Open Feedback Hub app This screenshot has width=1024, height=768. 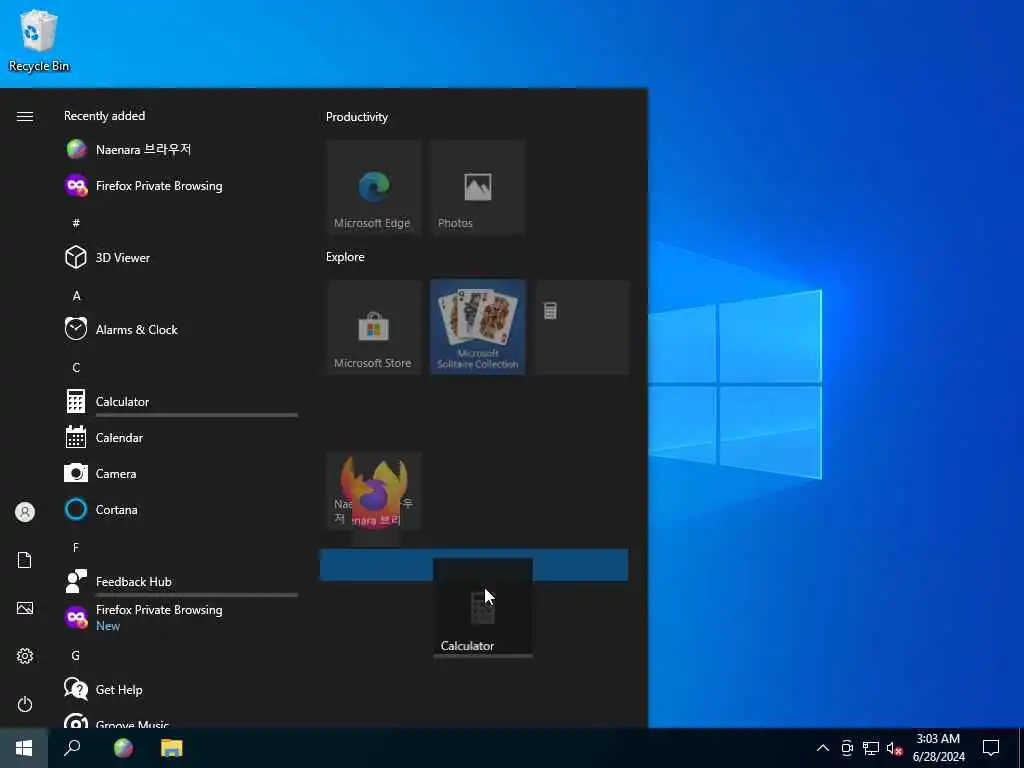(180, 581)
